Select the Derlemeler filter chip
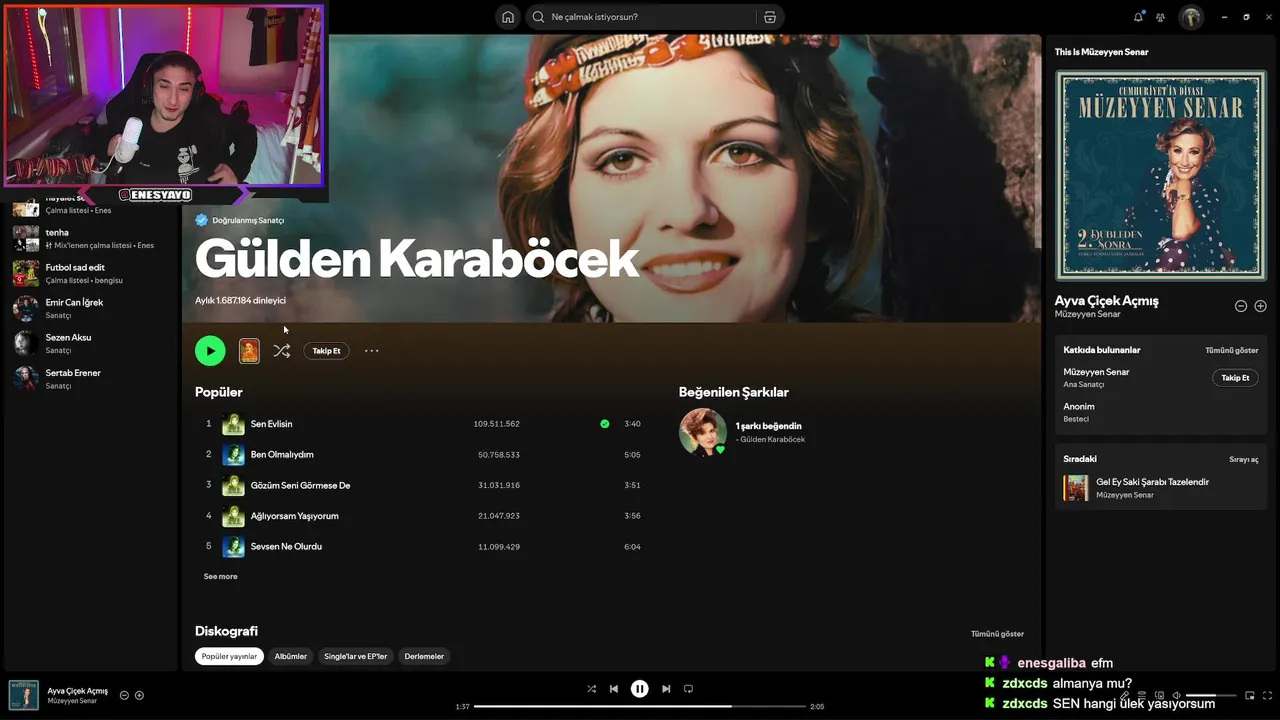 pyautogui.click(x=424, y=656)
